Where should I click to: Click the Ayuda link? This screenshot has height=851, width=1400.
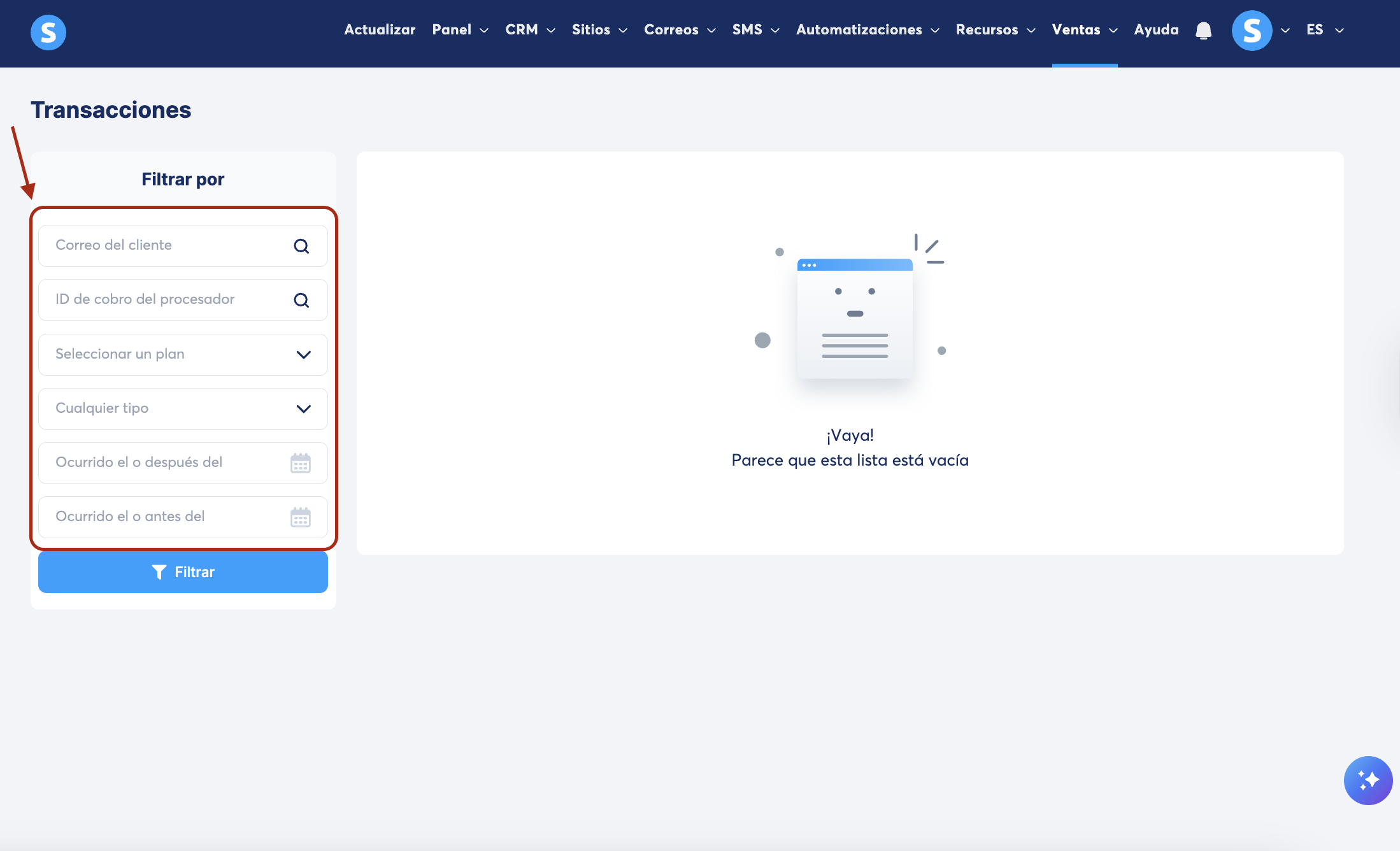pyautogui.click(x=1156, y=30)
